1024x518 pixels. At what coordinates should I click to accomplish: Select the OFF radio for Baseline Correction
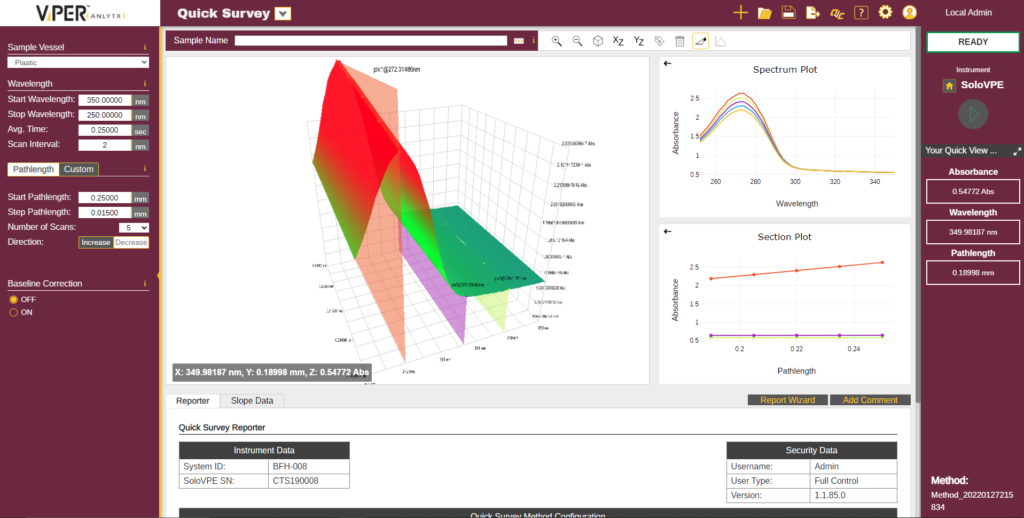14,299
